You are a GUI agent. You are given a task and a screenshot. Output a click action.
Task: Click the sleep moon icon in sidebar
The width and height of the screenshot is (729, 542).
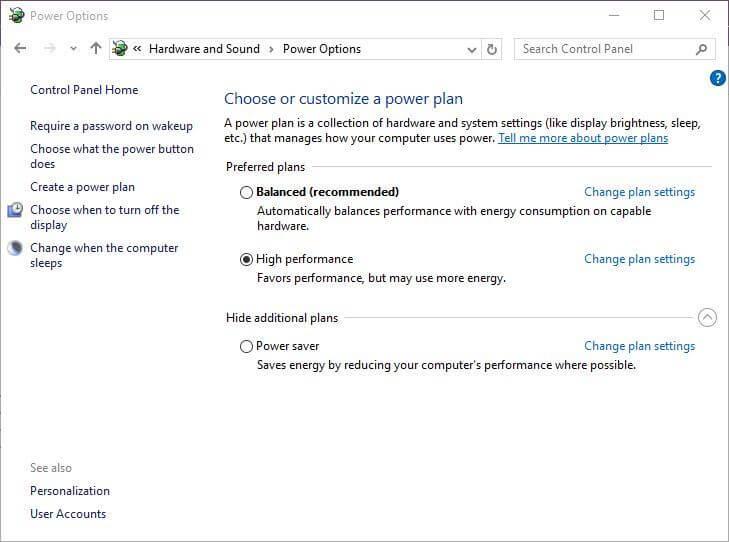tap(15, 248)
